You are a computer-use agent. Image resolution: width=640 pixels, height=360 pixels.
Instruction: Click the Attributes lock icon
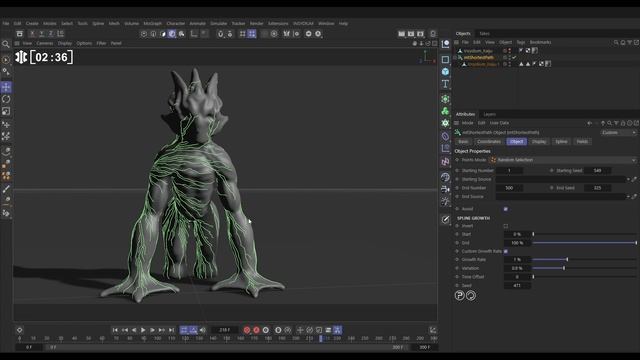(623, 123)
